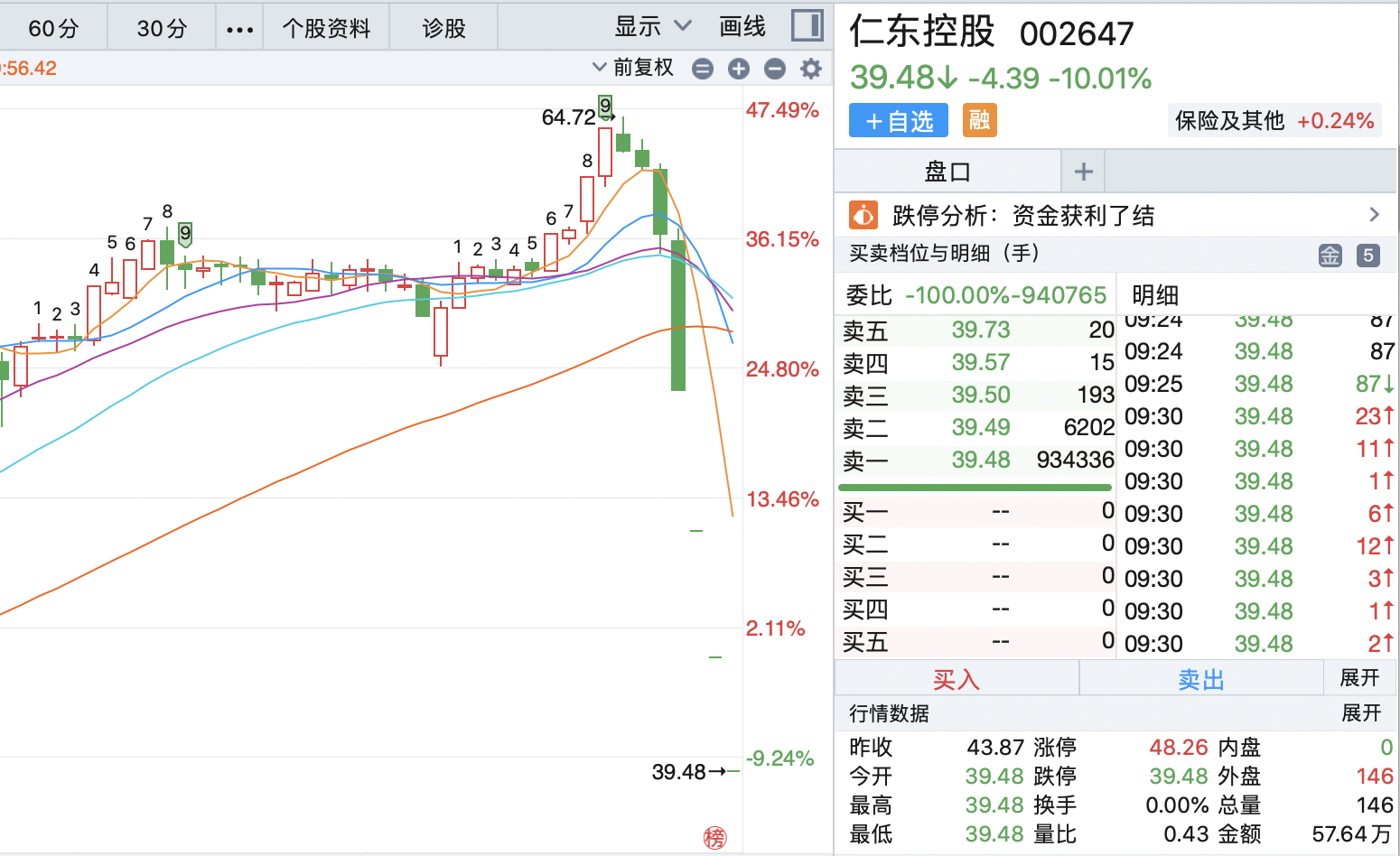The height and width of the screenshot is (856, 1400).
Task: Click the 跌停 39.48 value
Action: coord(1179,777)
